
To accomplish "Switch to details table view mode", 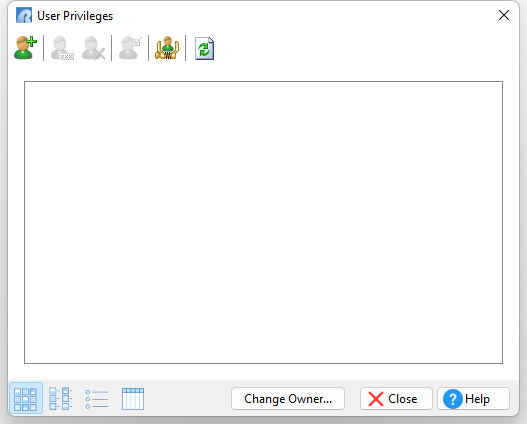I will click(x=133, y=399).
